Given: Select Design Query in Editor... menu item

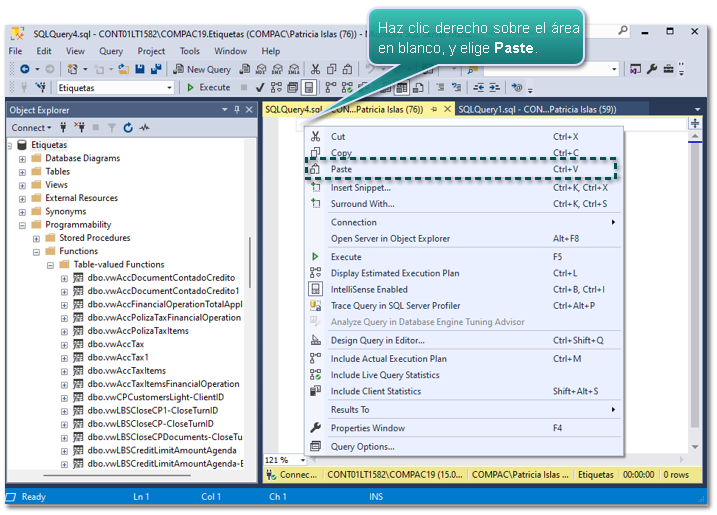Looking at the screenshot, I should coord(464,340).
